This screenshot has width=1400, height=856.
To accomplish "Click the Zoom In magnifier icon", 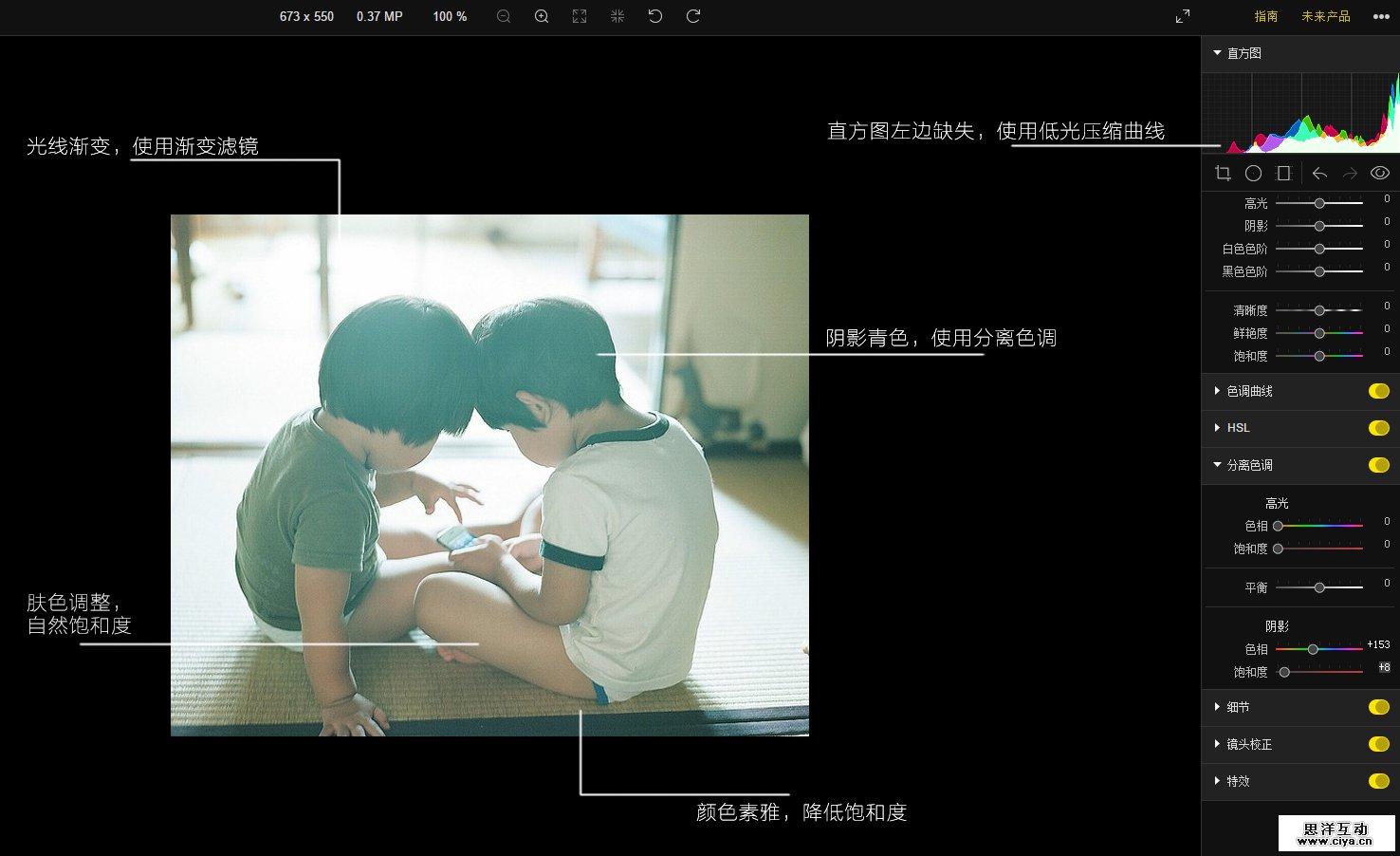I will coord(541,16).
